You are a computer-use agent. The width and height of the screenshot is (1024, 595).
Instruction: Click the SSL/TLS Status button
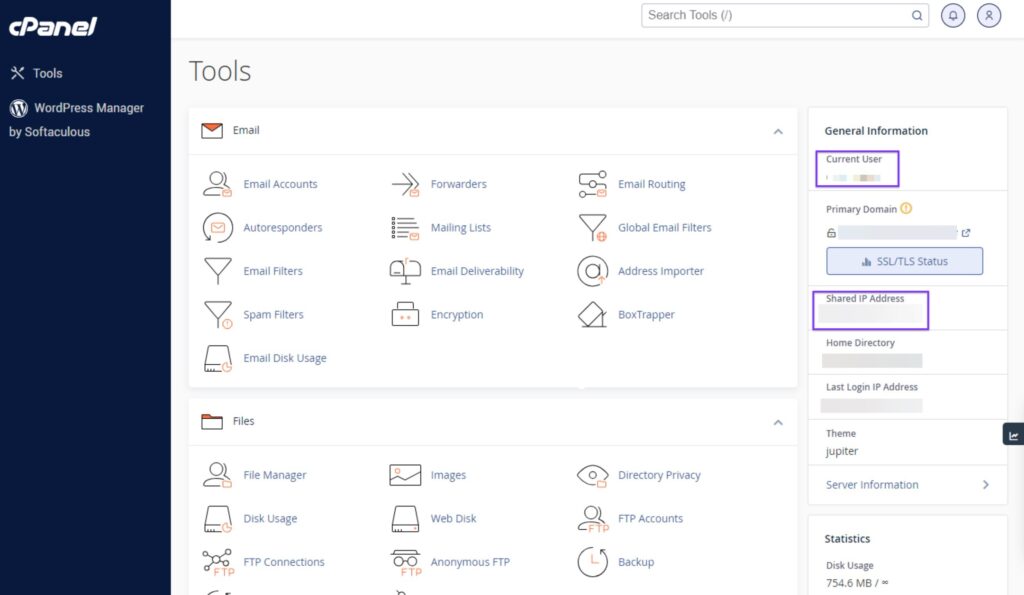click(904, 262)
